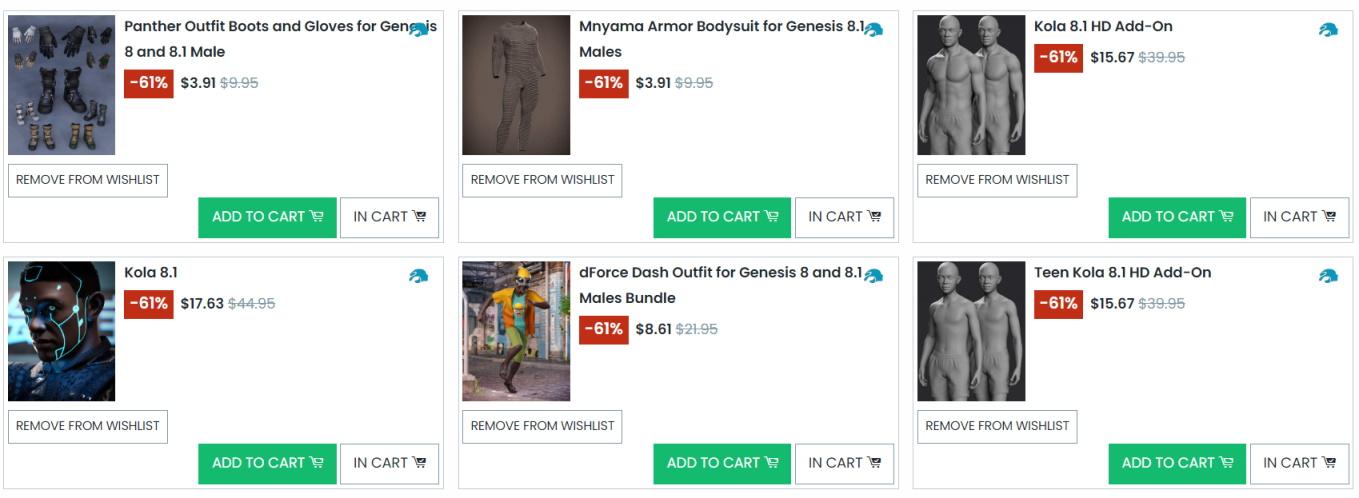Click blue animal icon on dForce Dash Outfit card
The image size is (1359, 498).
click(874, 276)
